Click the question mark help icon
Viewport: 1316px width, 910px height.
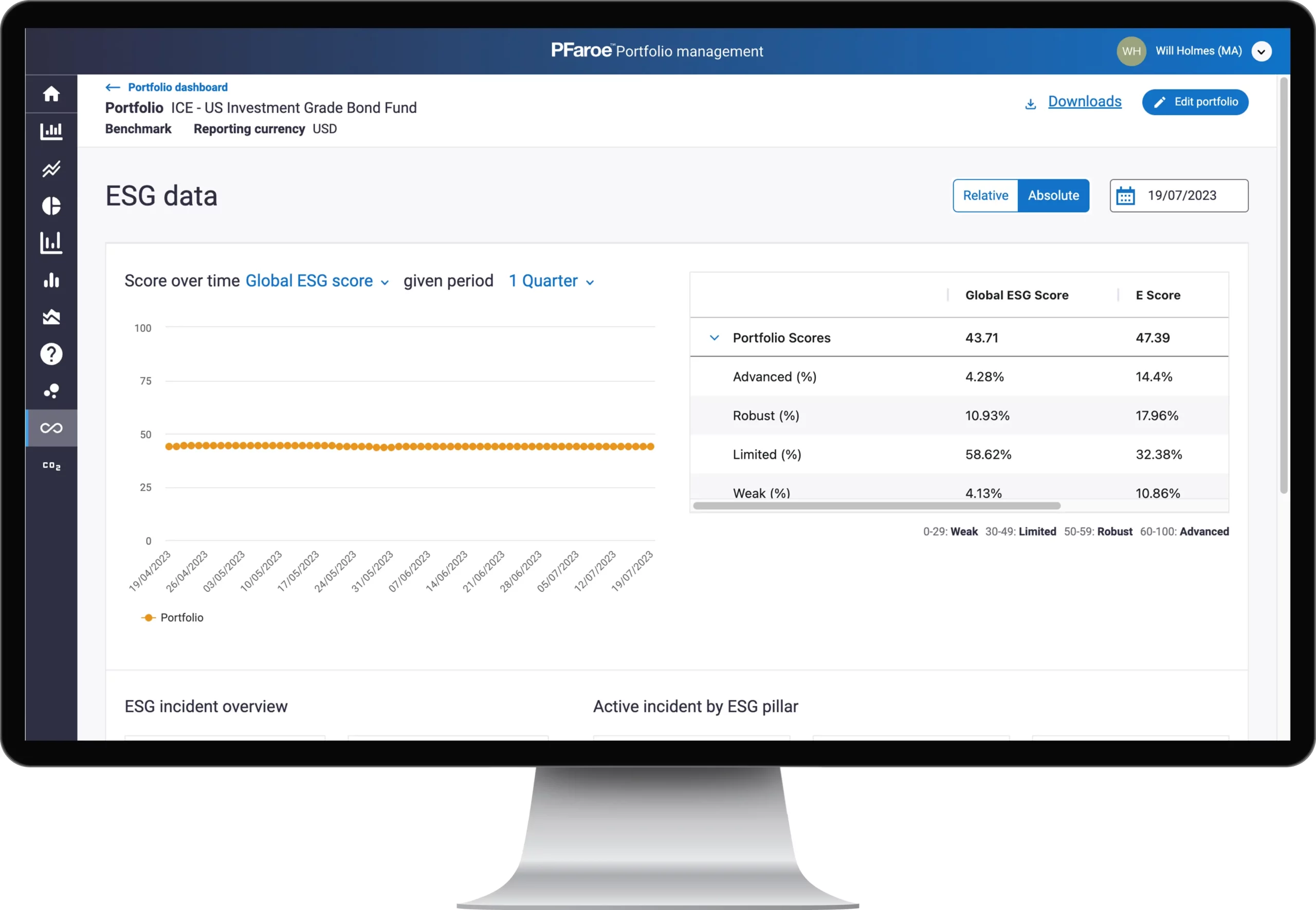51,354
